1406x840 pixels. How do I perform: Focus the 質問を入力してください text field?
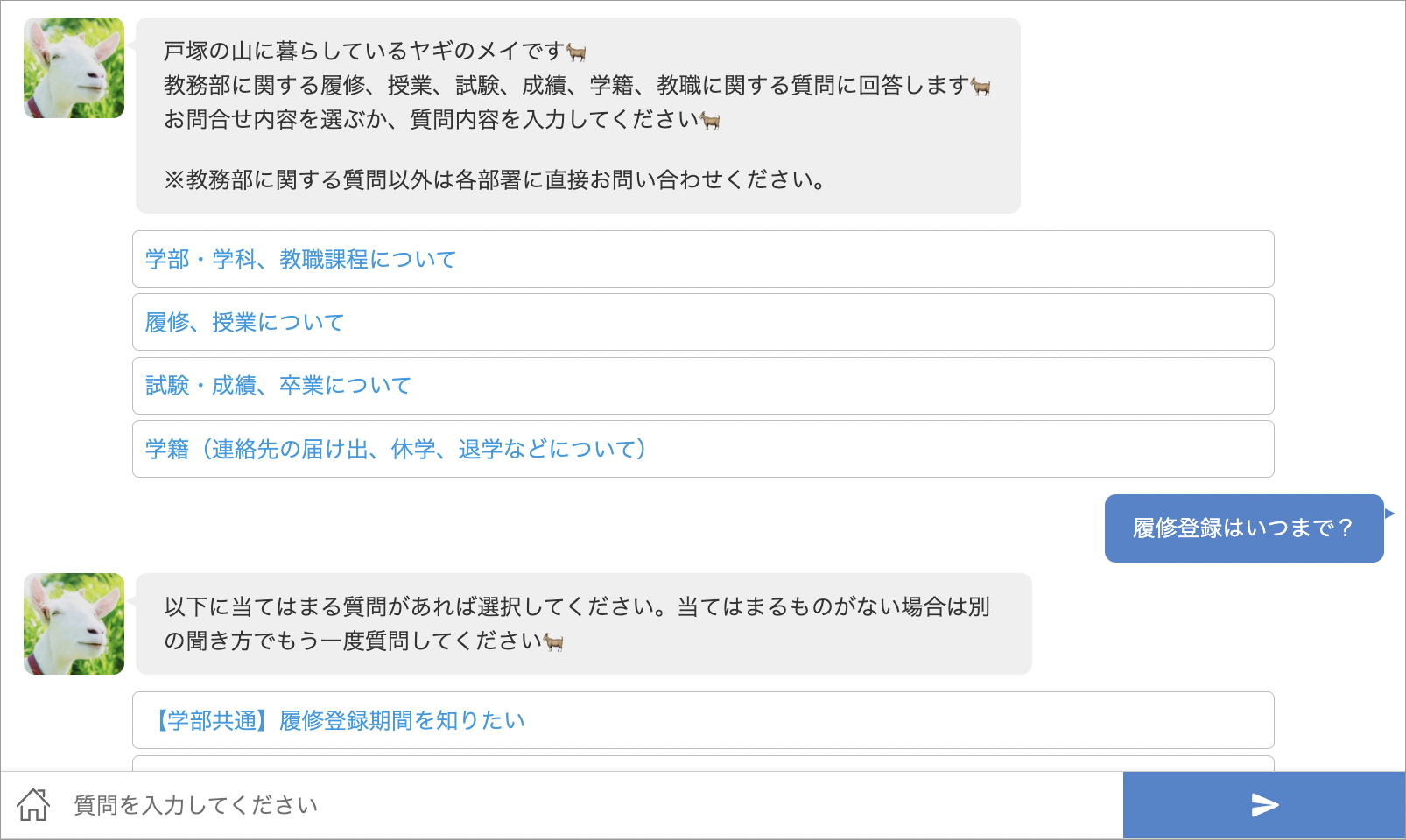595,805
